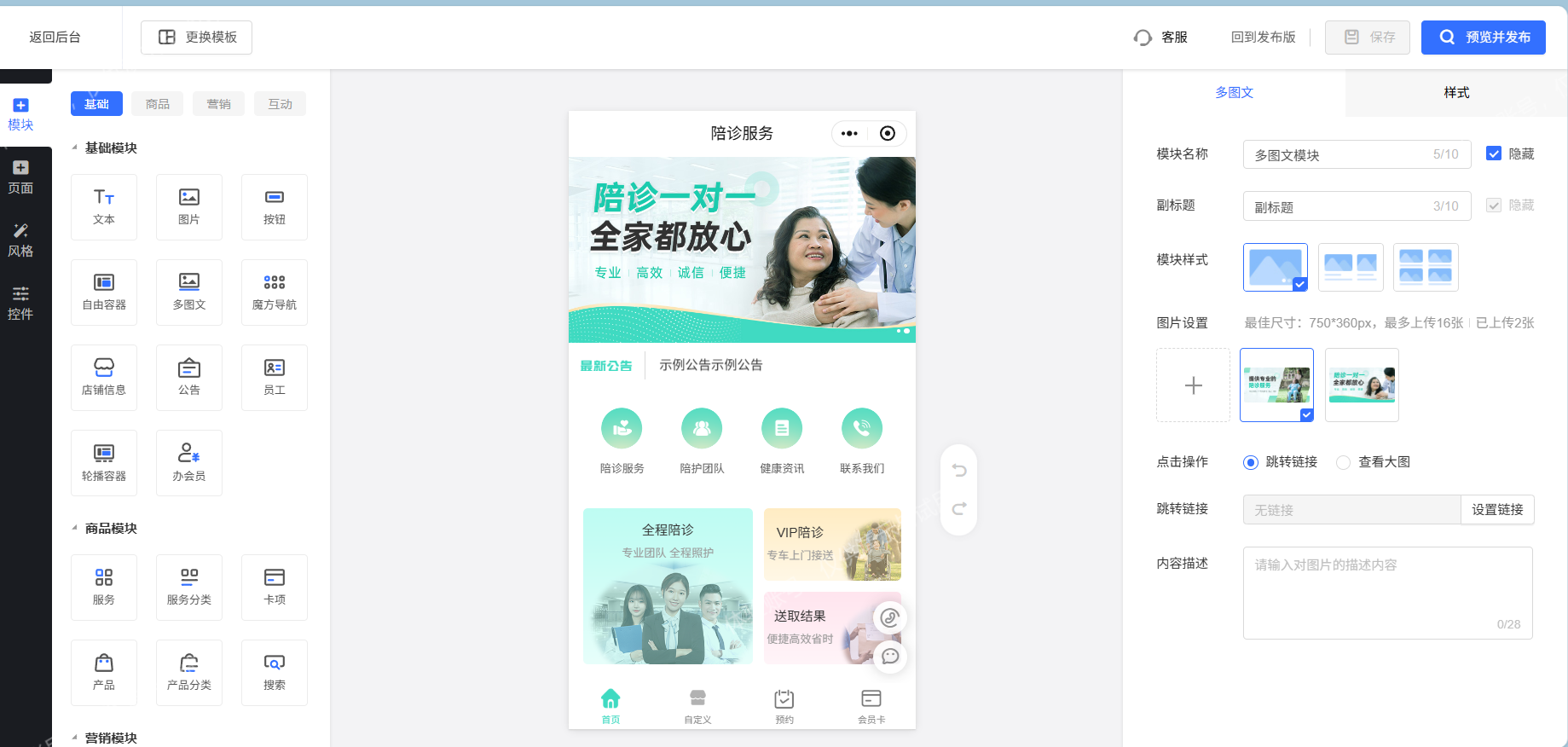
Task: Toggle 隐藏 checkbox for 模块名称
Action: (x=1494, y=153)
